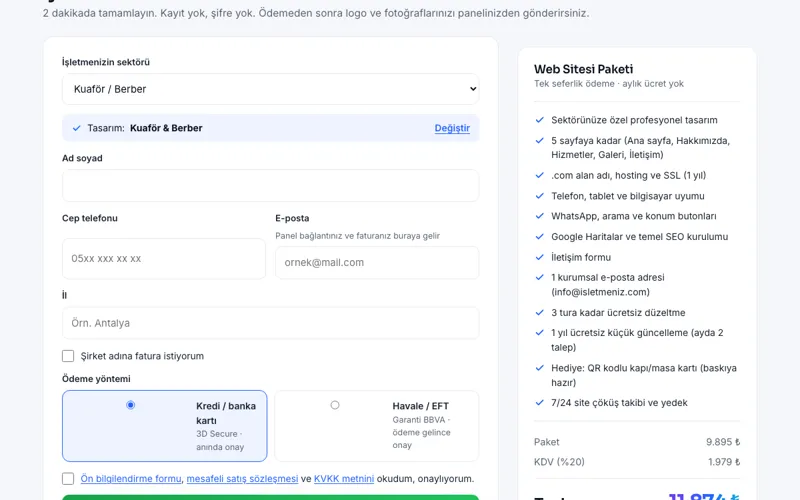Focus the Cep telefonu field
This screenshot has width=800, height=500.
[164, 259]
